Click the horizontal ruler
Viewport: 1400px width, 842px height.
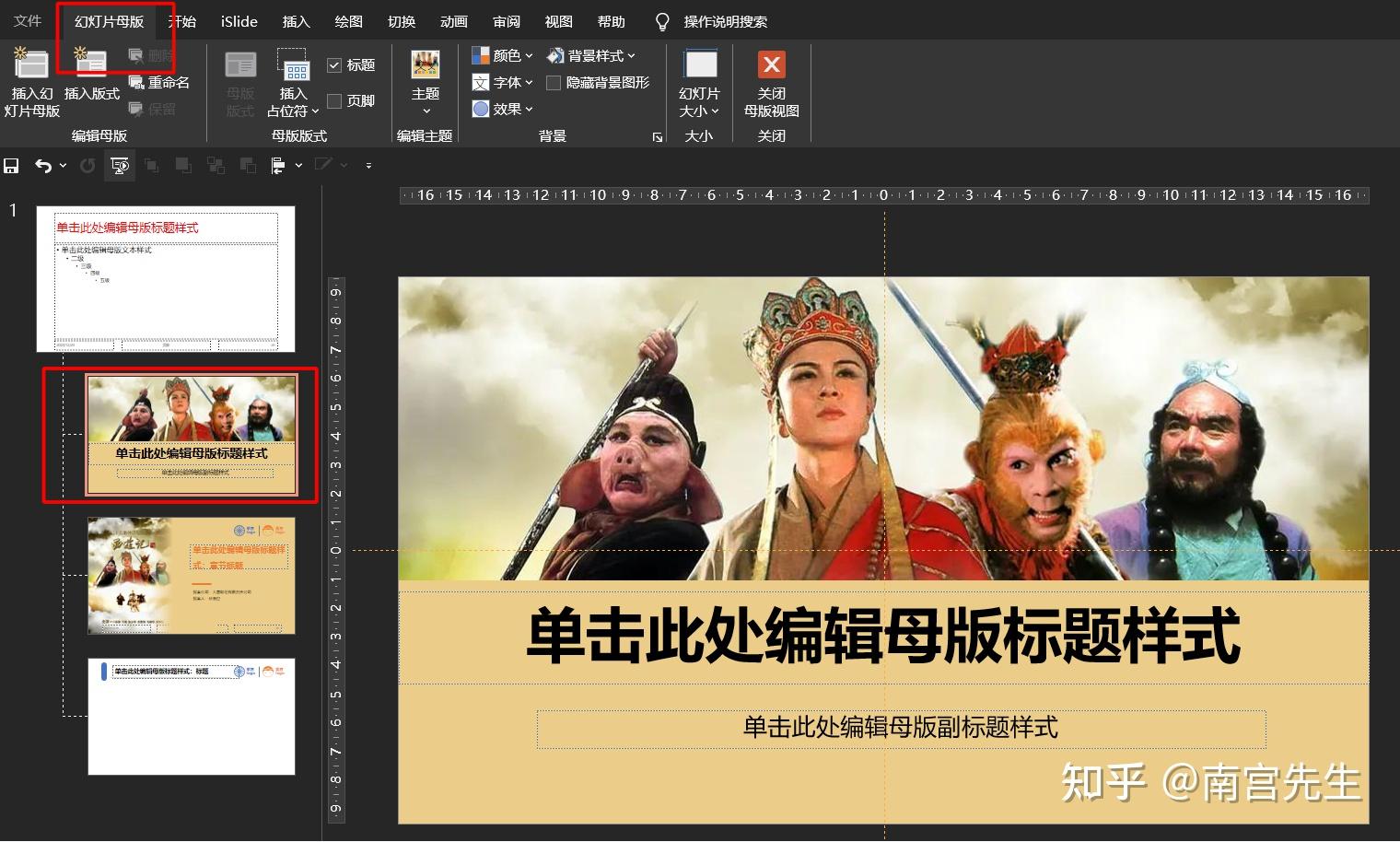(884, 195)
